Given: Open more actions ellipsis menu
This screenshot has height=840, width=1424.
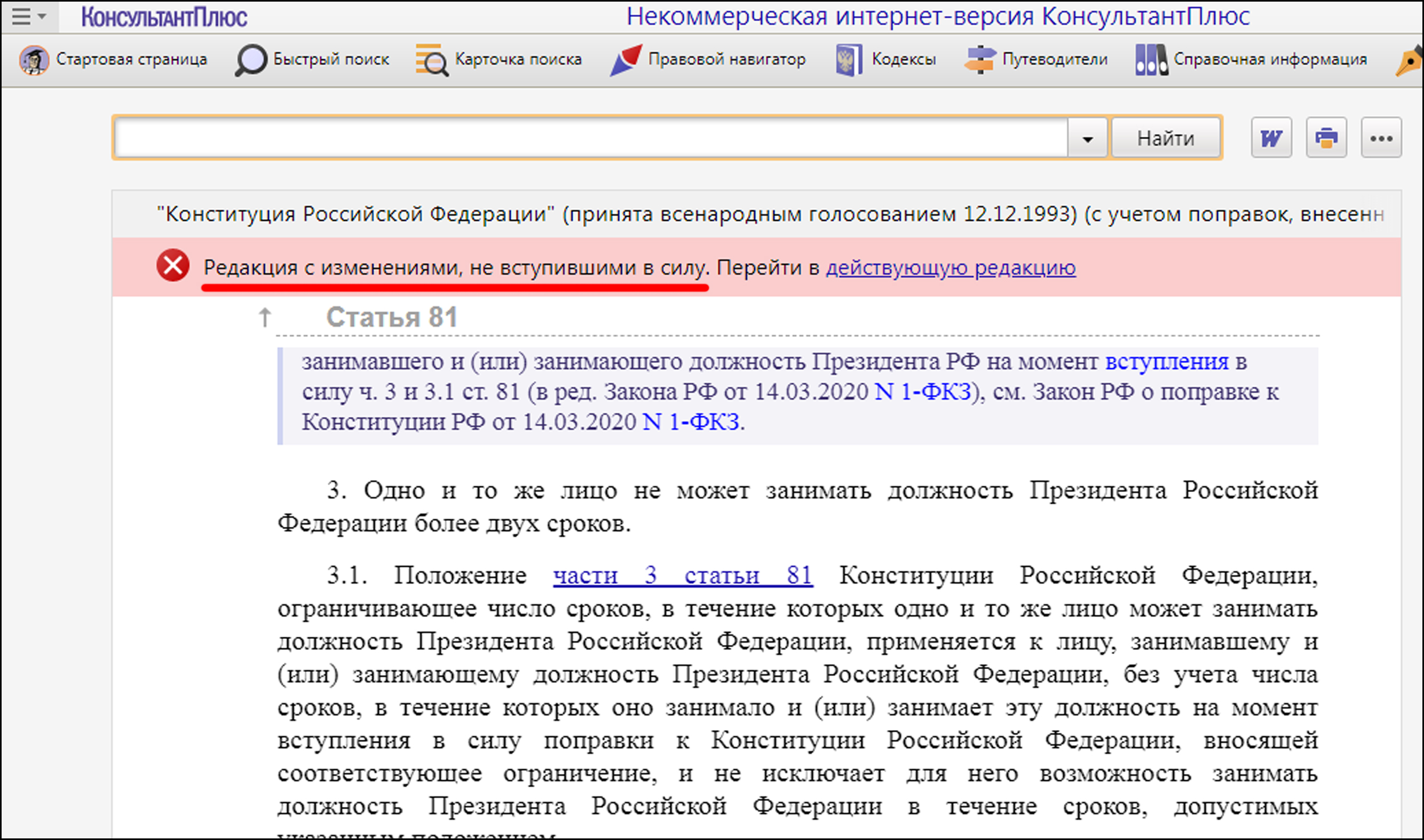Looking at the screenshot, I should 1381,138.
